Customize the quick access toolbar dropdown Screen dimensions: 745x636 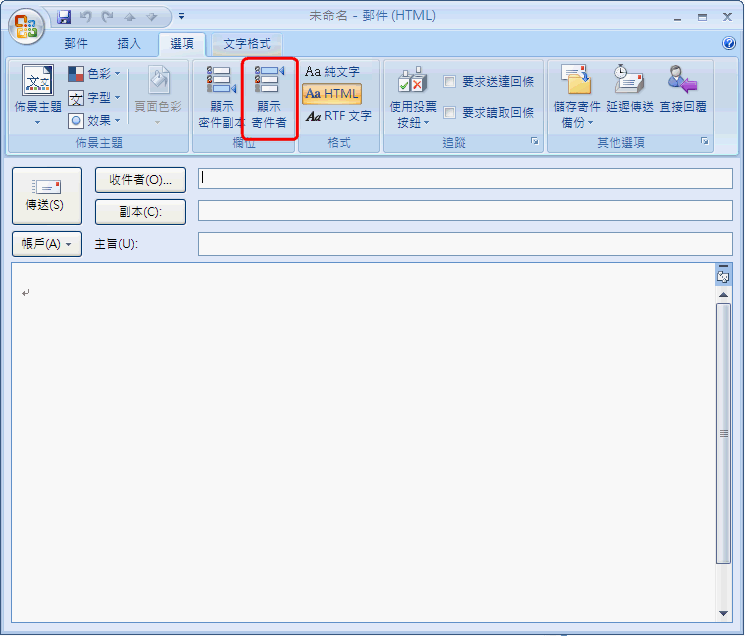point(181,16)
